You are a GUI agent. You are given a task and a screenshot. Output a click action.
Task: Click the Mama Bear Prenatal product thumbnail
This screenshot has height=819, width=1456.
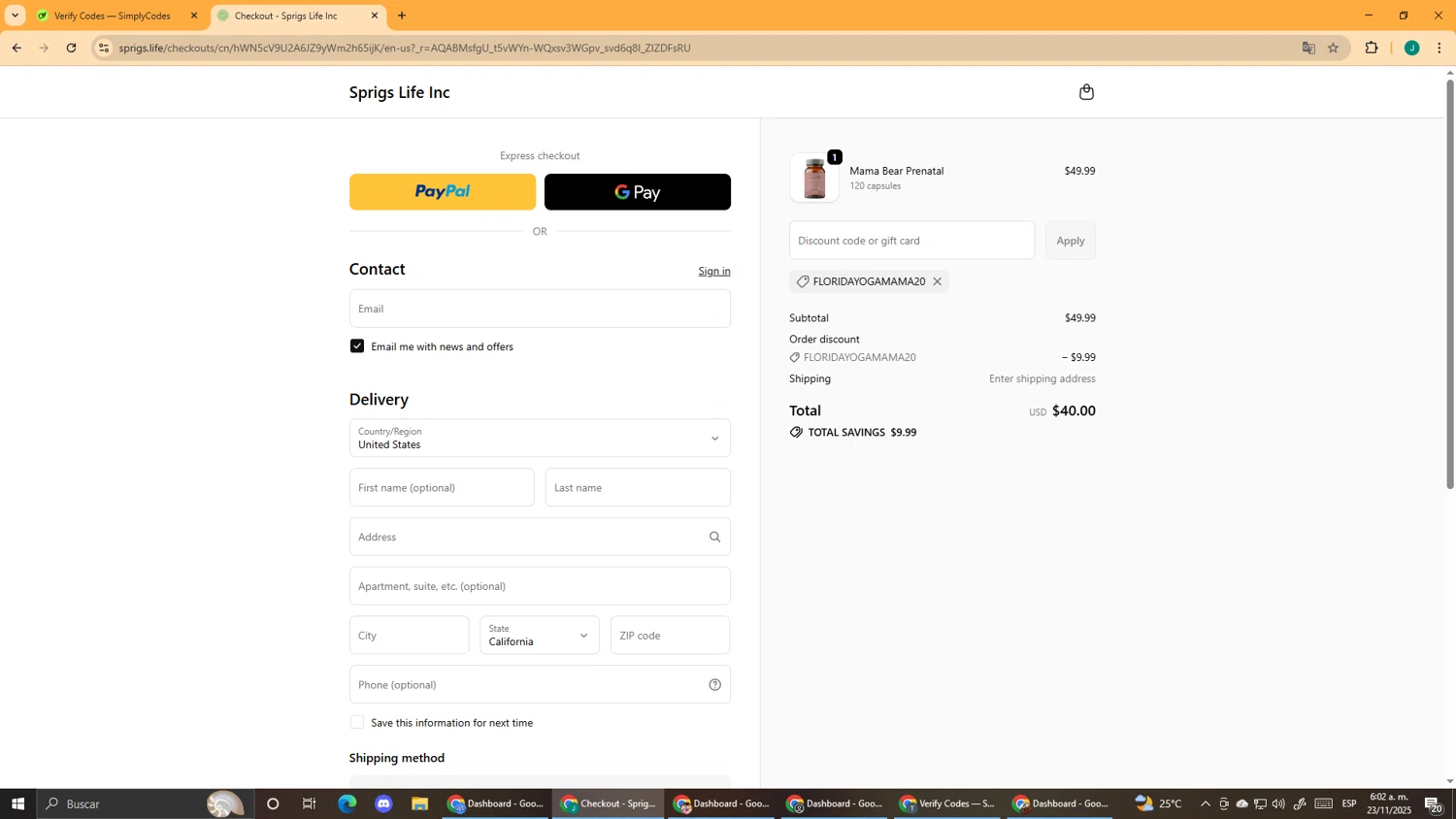814,179
